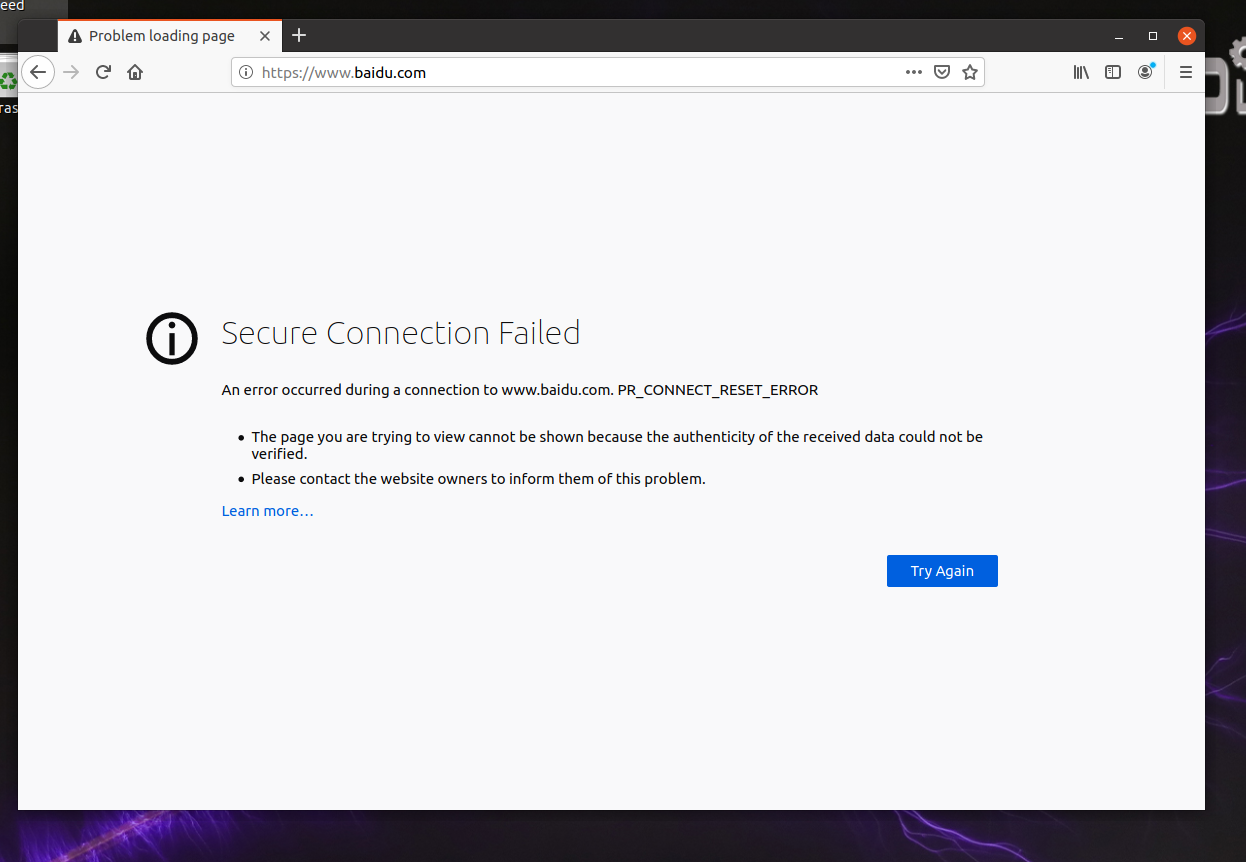Click the forward navigation arrow
This screenshot has height=862, width=1246.
click(71, 72)
